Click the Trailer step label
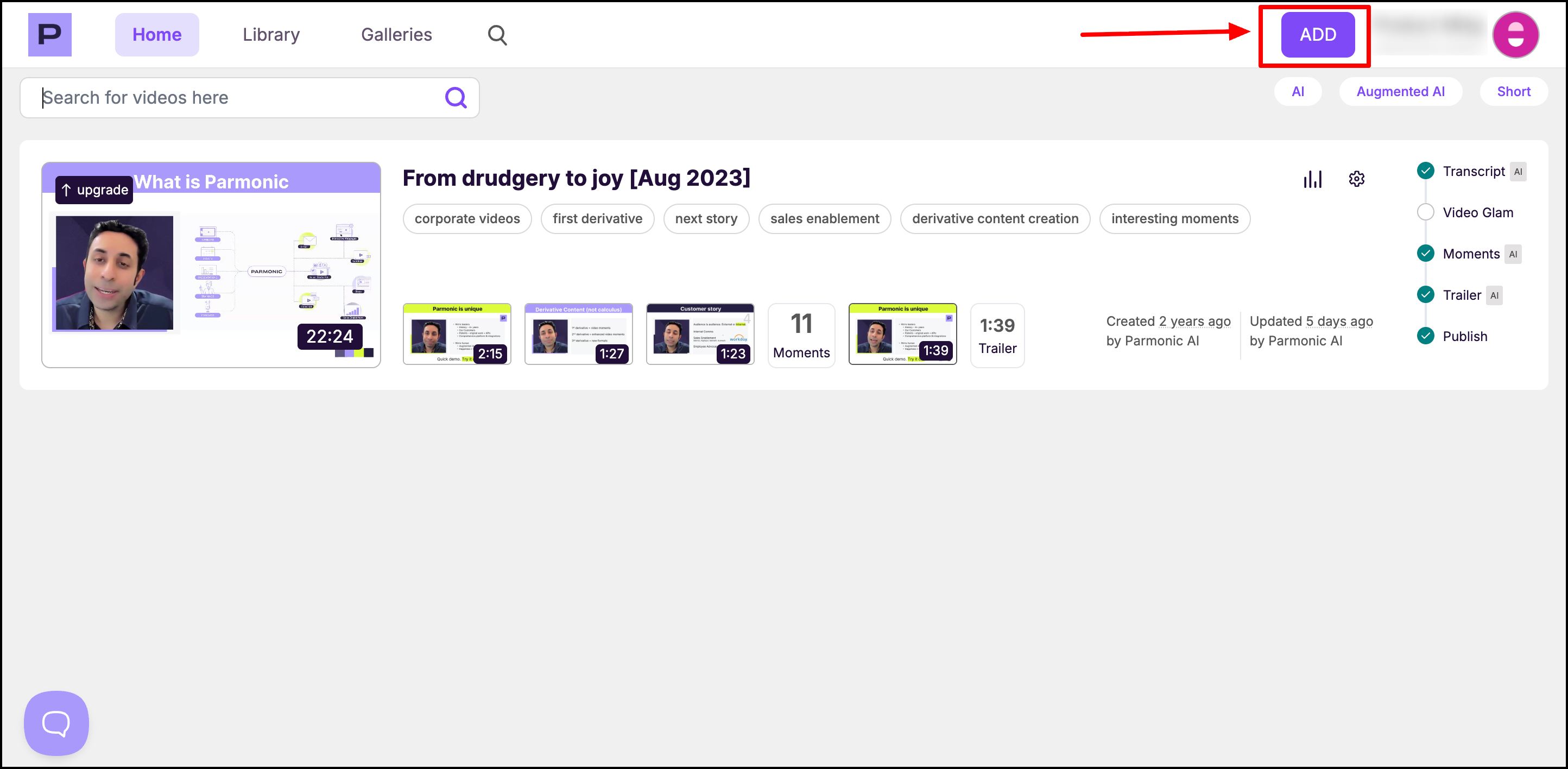Viewport: 1568px width, 769px height. [1462, 295]
